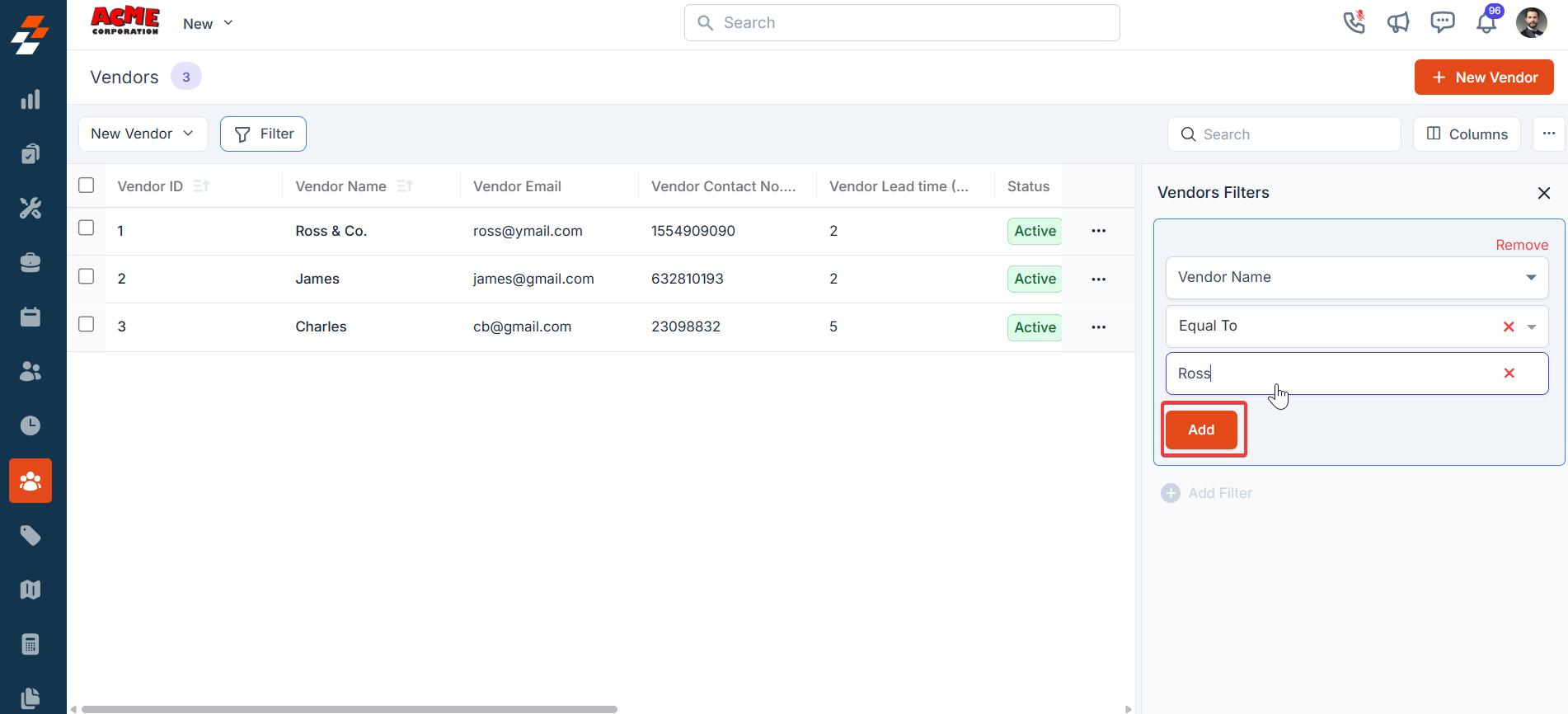
Task: Click Add Filter link
Action: click(x=1206, y=493)
